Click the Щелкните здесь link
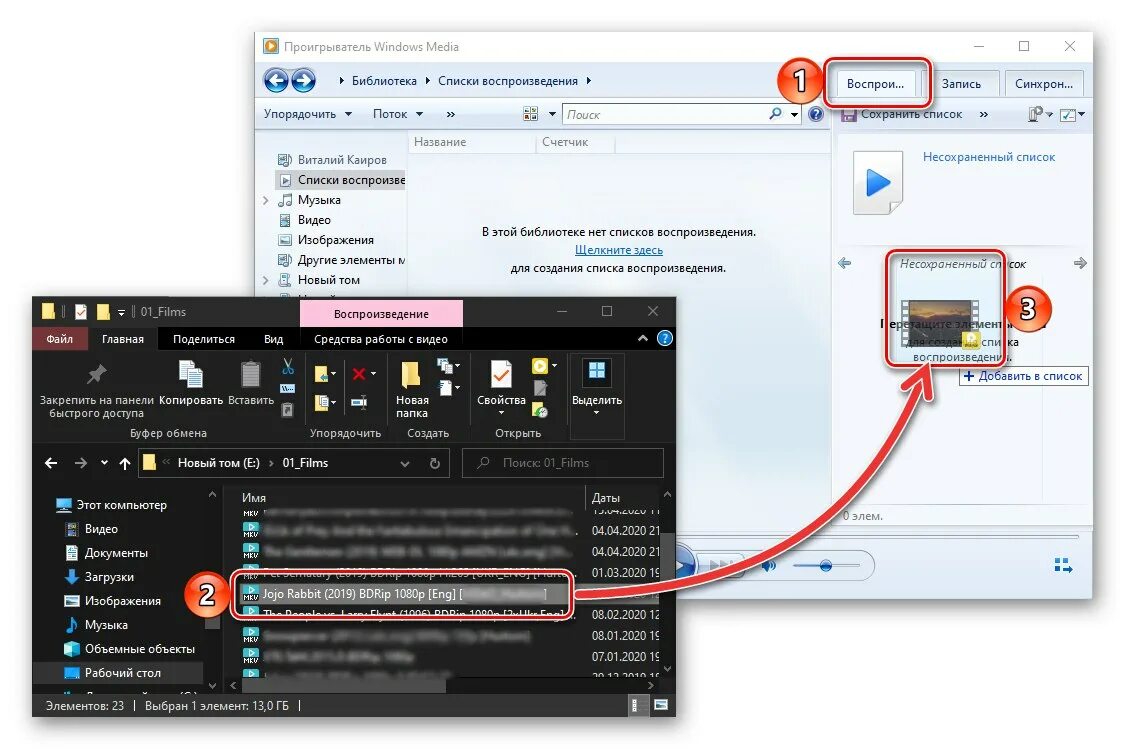 [x=618, y=250]
